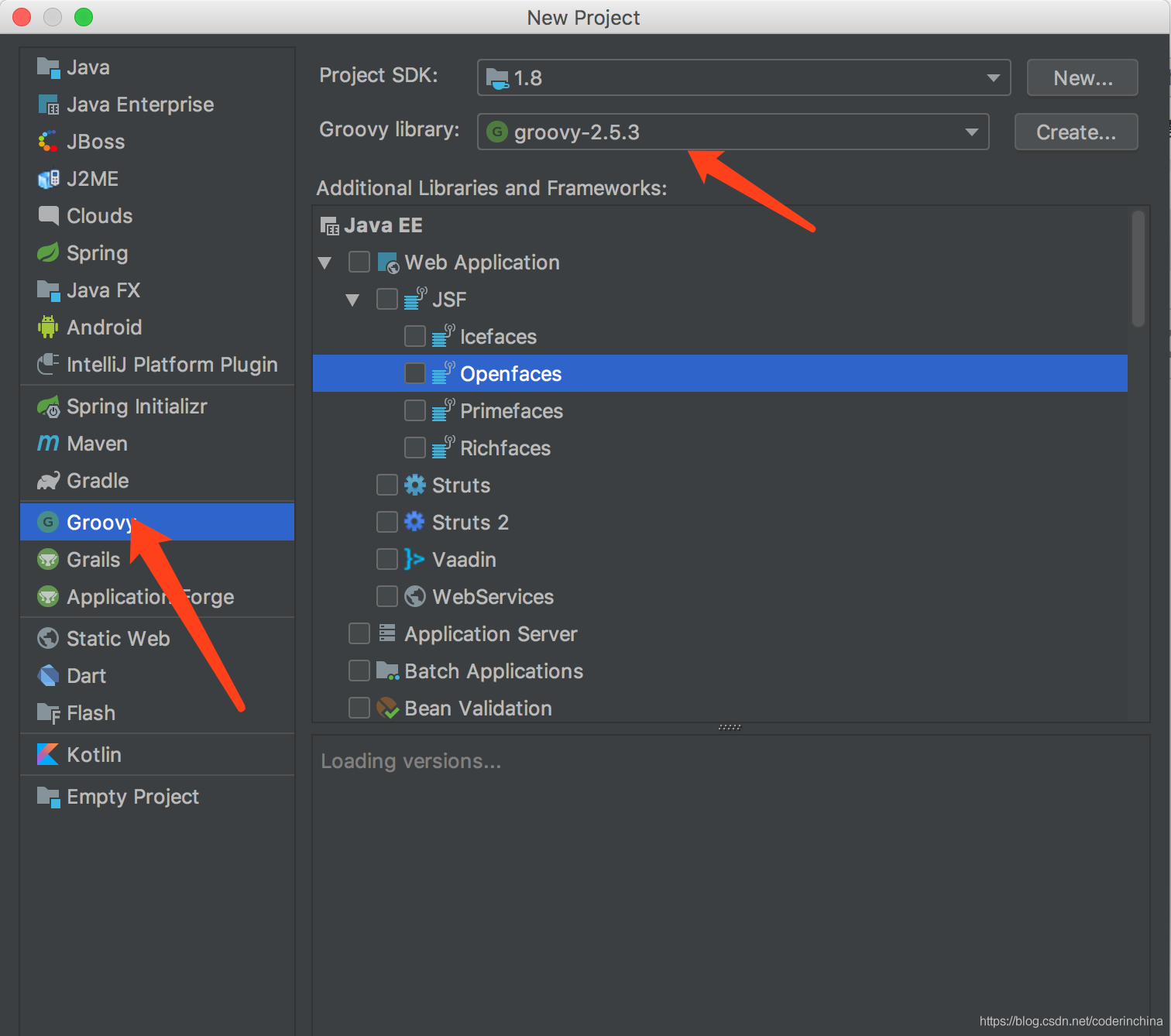Viewport: 1171px width, 1036px height.
Task: Open the Project SDK dropdown
Action: point(993,77)
